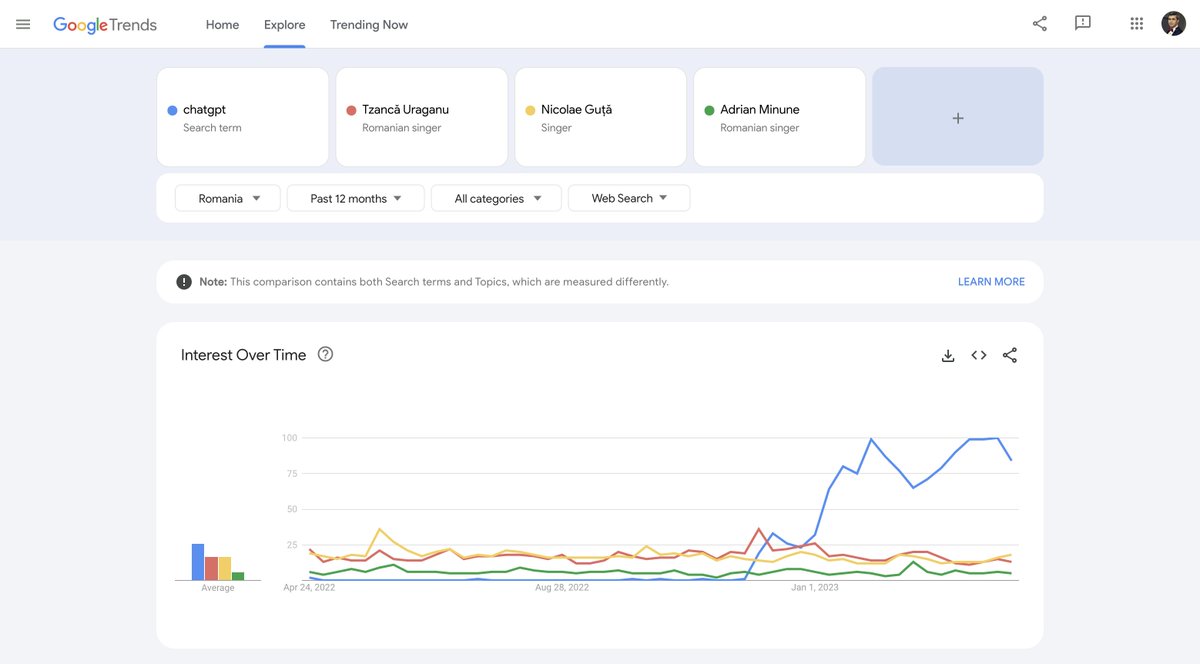Open the Google apps grid
Image resolution: width=1200 pixels, height=664 pixels.
(1137, 24)
